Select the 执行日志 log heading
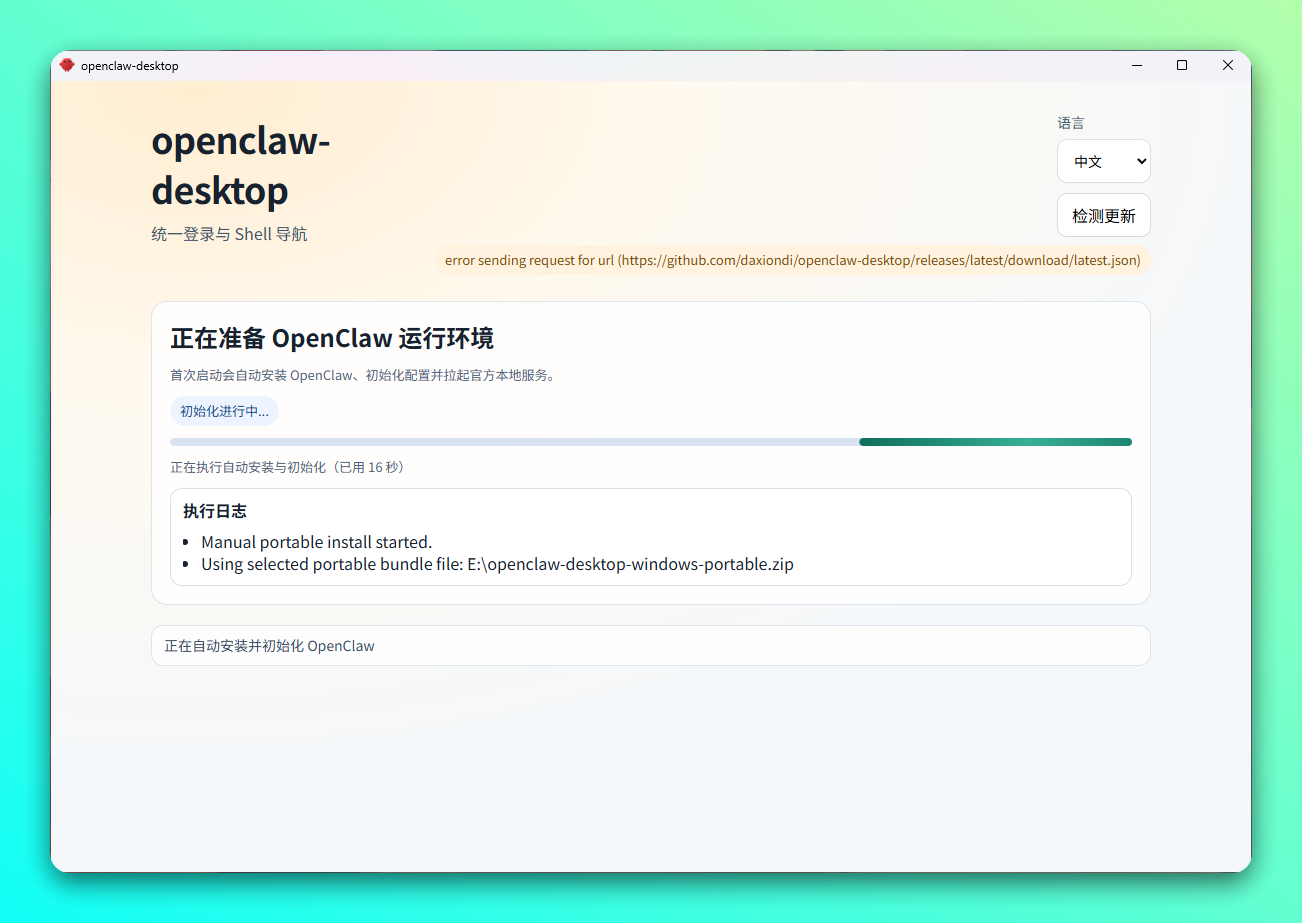Viewport: 1302px width, 923px height. point(214,511)
